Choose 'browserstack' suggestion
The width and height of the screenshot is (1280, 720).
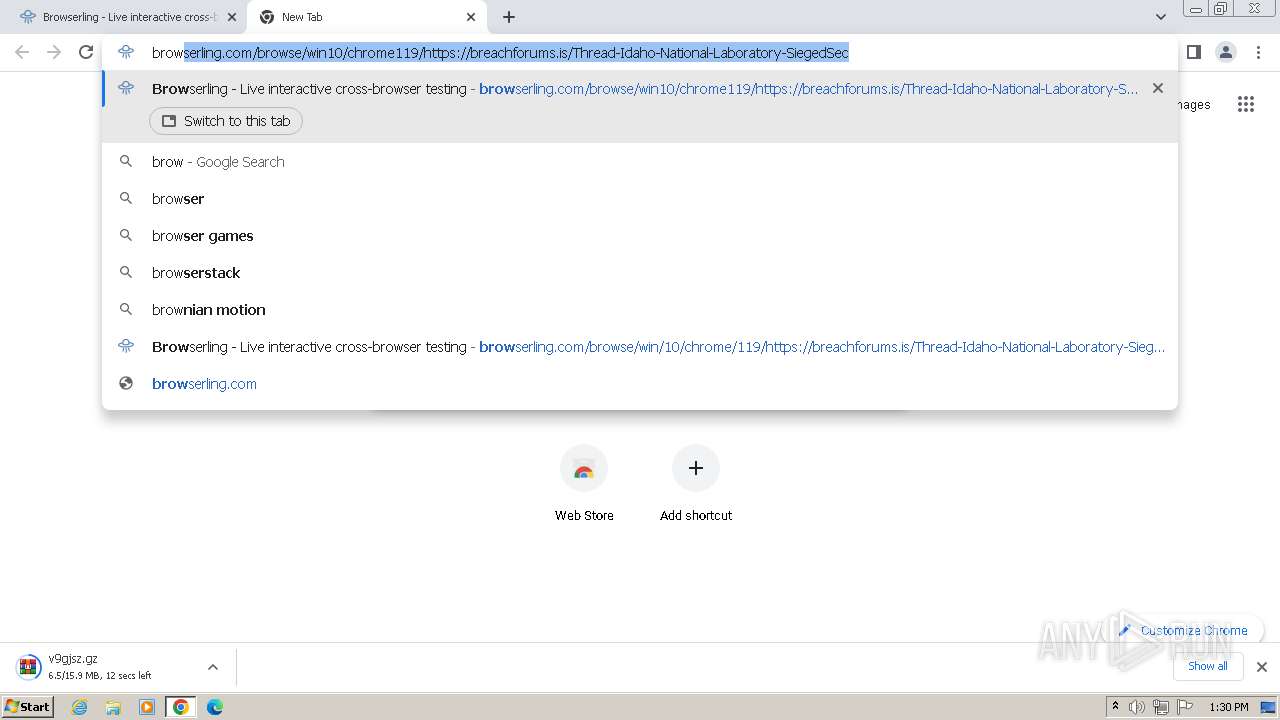(640, 273)
